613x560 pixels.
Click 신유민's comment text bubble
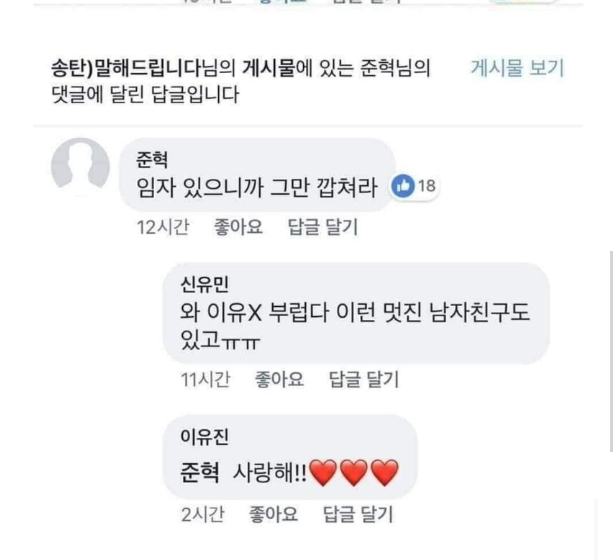(355, 326)
